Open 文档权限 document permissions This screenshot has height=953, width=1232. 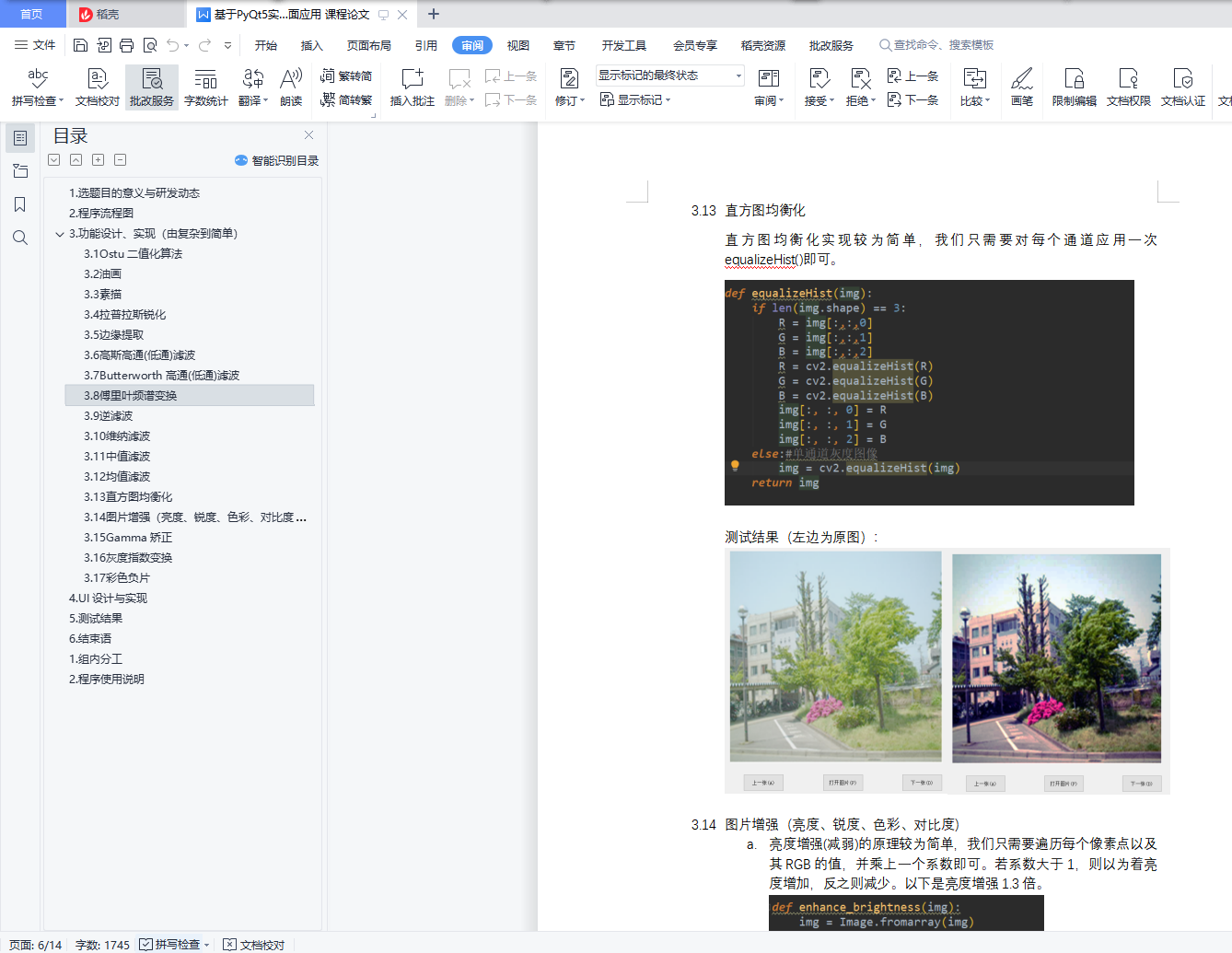click(x=1129, y=87)
